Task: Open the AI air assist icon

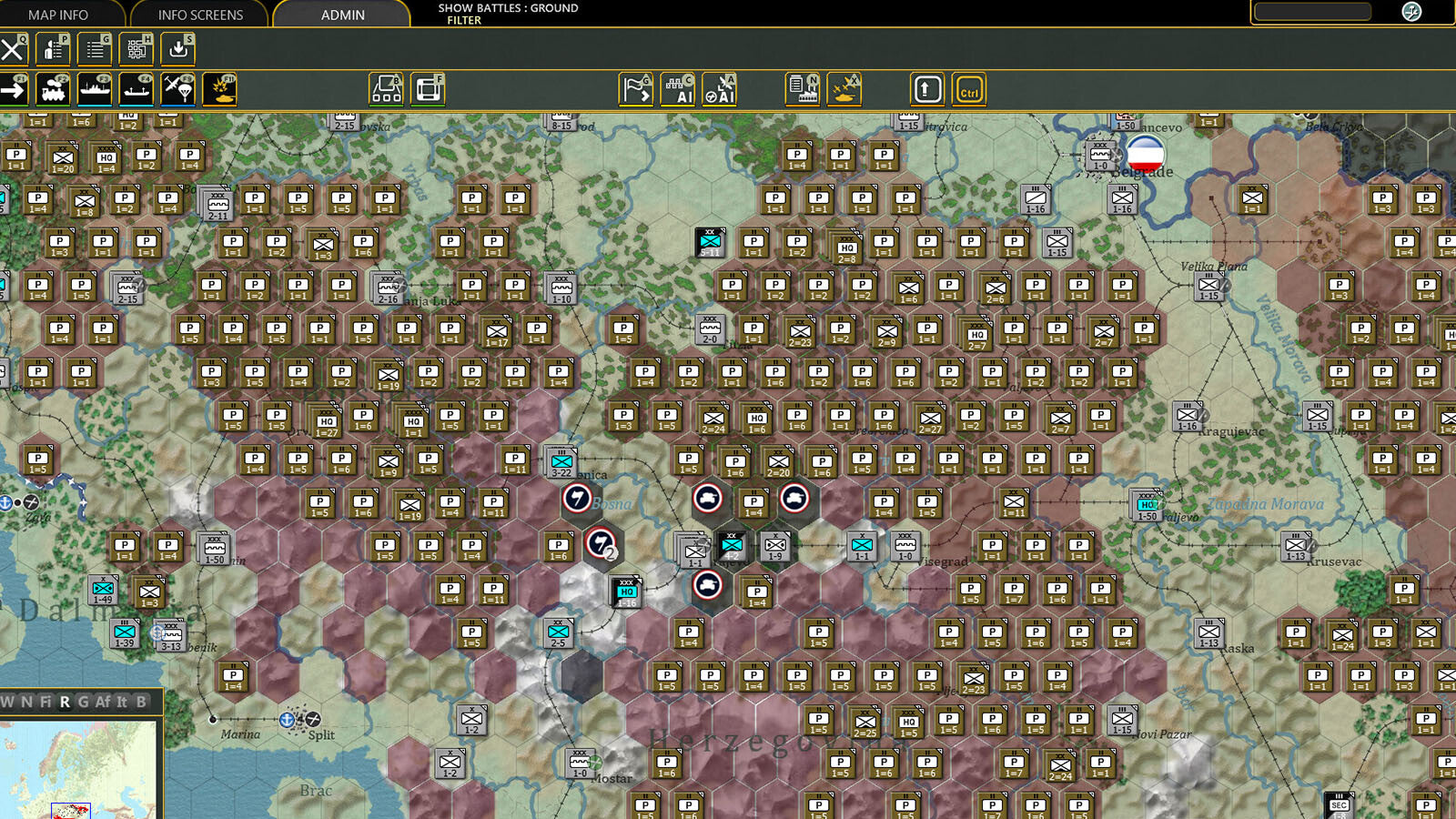Action: (720, 89)
